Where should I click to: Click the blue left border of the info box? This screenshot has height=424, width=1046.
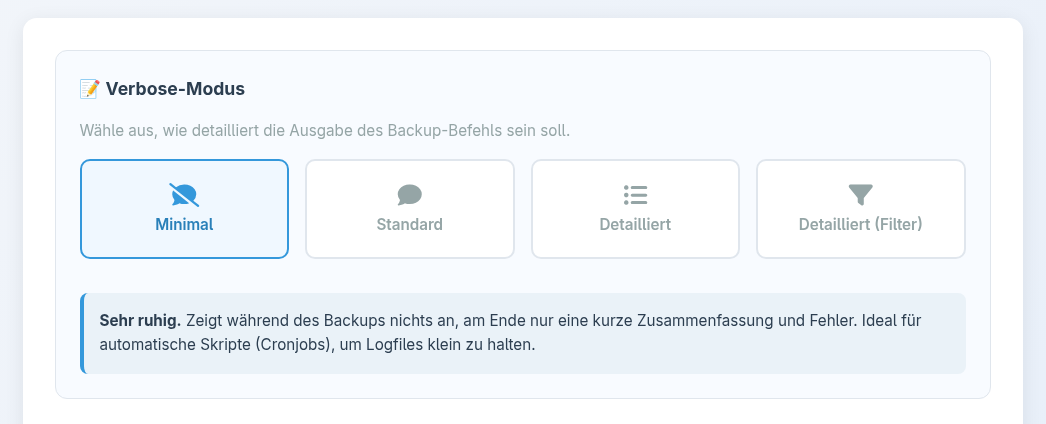(x=83, y=333)
